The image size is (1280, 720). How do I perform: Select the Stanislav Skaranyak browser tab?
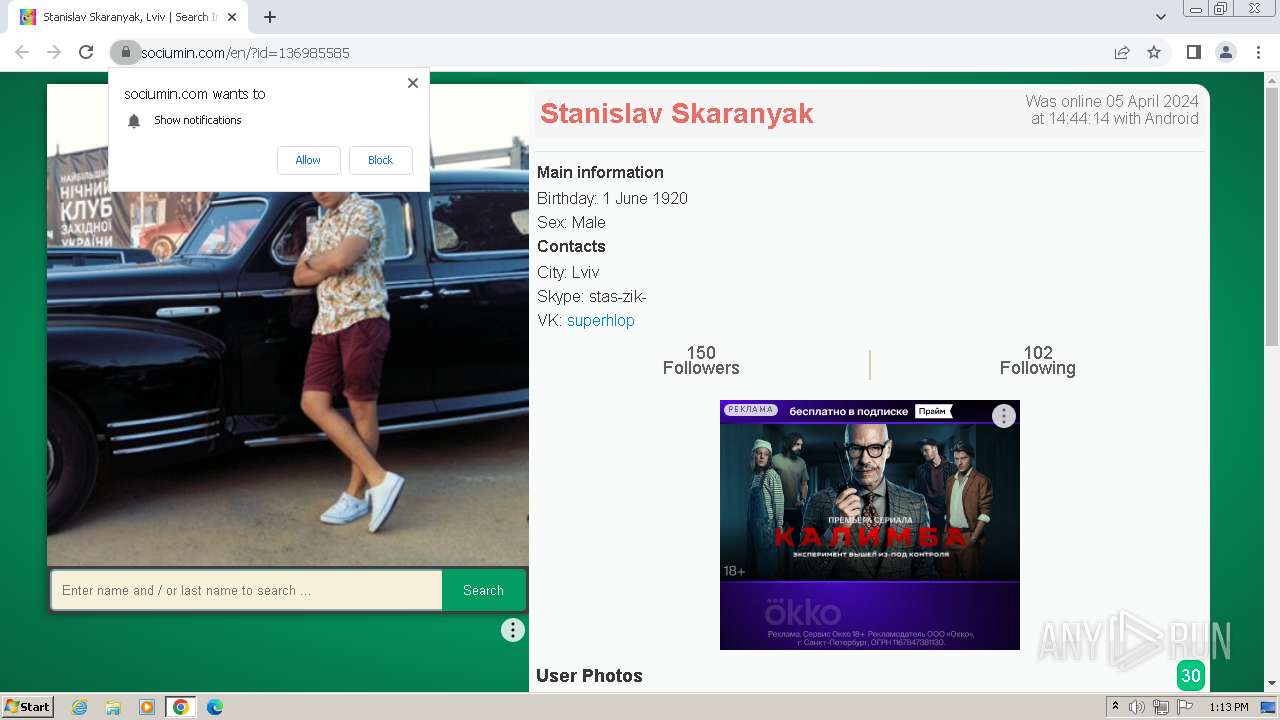tap(130, 17)
